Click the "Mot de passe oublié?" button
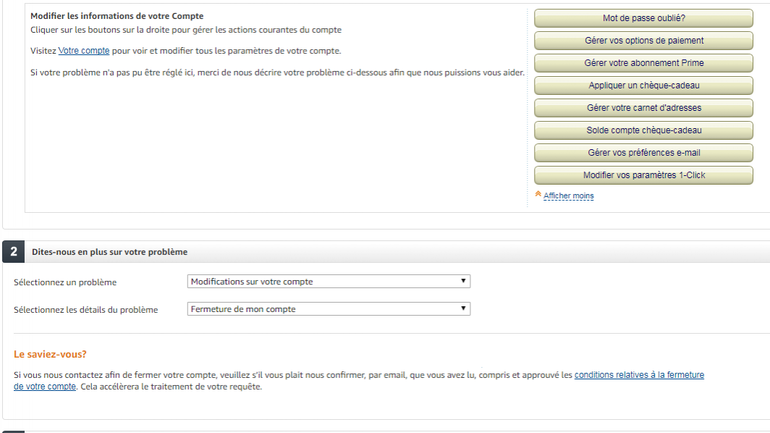The image size is (770, 433). tap(643, 18)
